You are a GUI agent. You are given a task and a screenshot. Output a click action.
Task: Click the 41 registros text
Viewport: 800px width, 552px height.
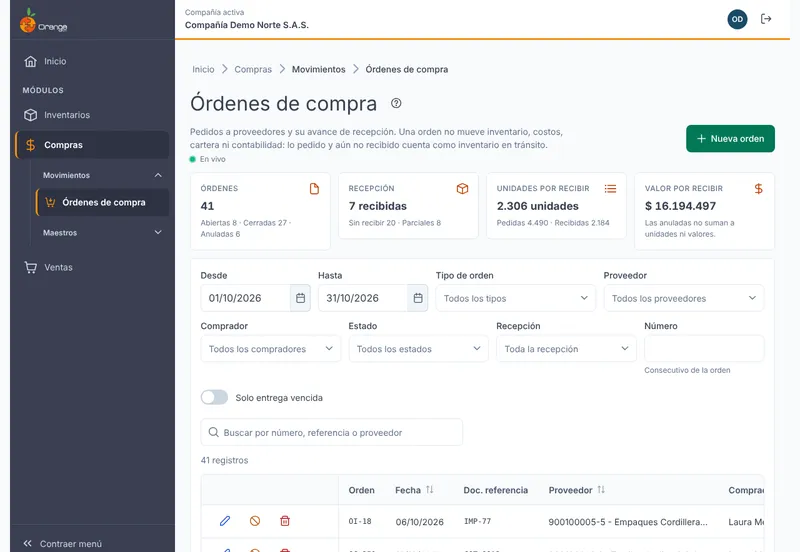coord(224,460)
